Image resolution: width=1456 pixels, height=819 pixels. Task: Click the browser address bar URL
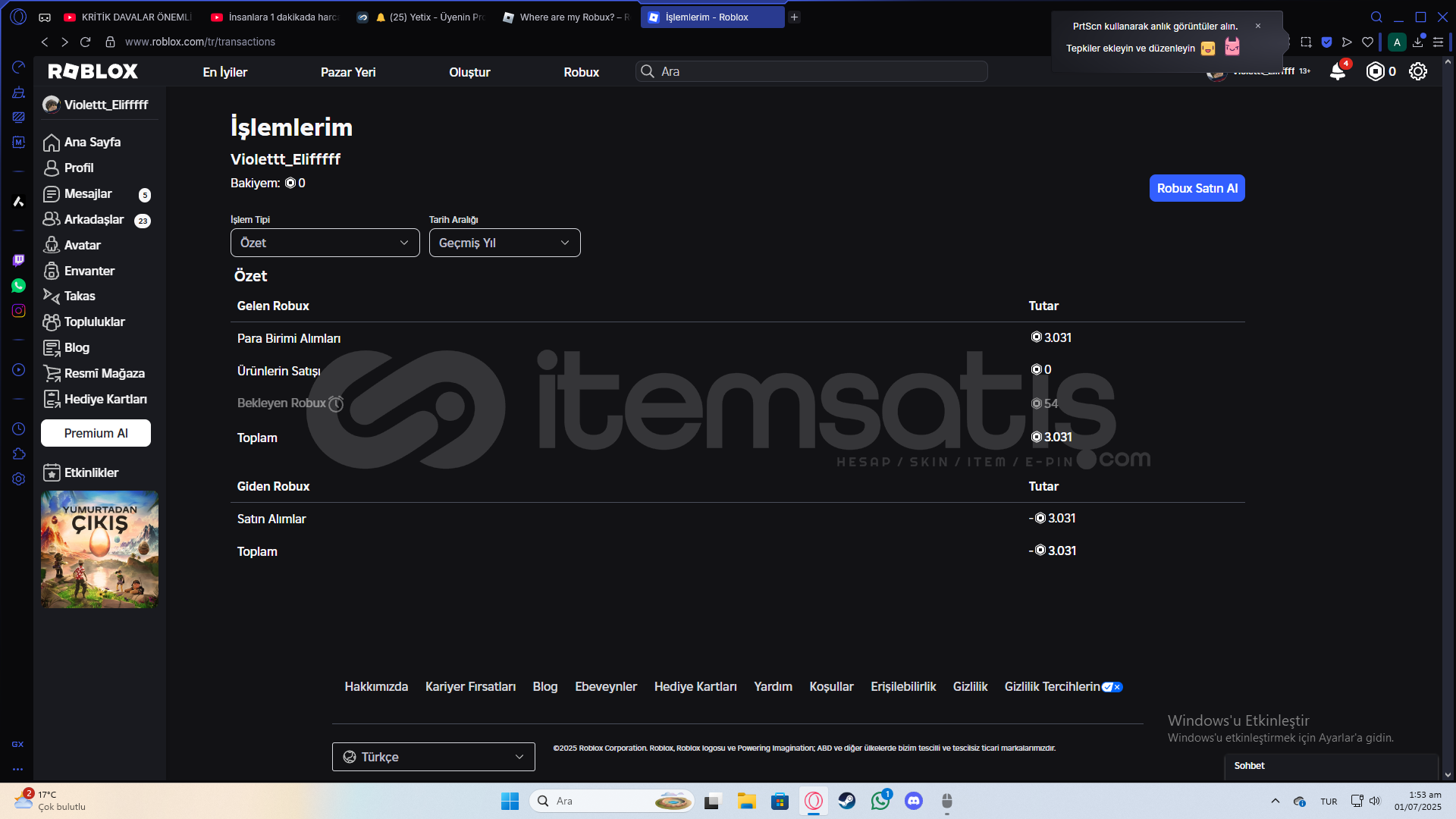point(200,42)
